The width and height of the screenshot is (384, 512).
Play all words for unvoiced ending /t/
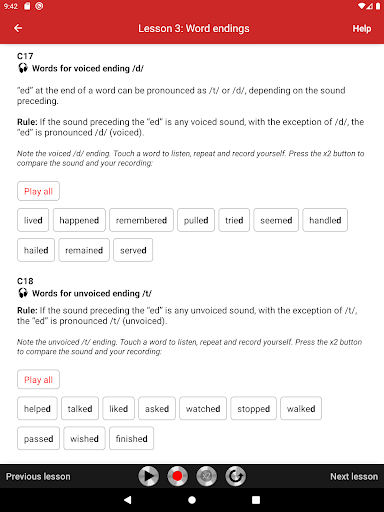38,379
